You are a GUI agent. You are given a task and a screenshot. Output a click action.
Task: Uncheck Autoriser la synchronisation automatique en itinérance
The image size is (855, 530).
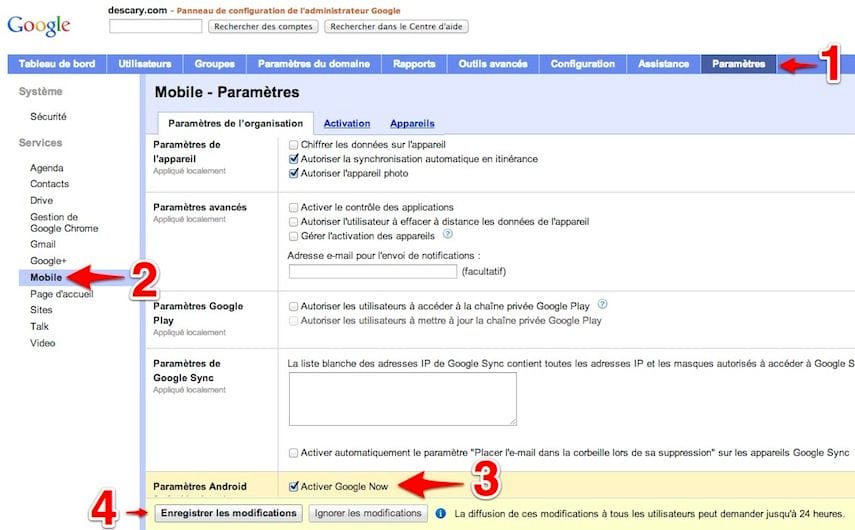click(x=293, y=159)
